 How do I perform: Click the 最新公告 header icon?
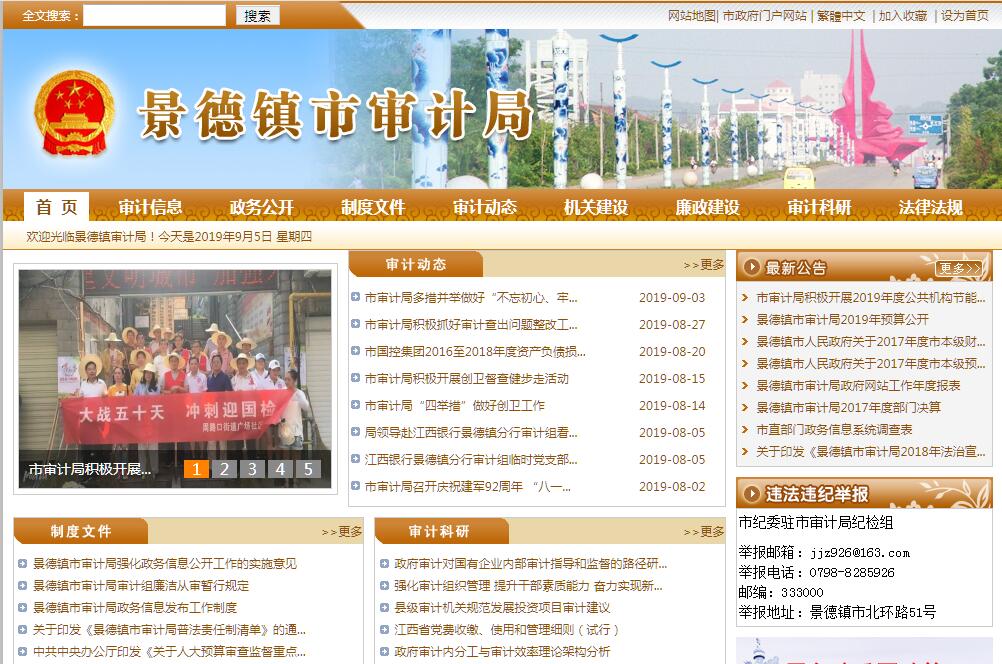[x=752, y=268]
